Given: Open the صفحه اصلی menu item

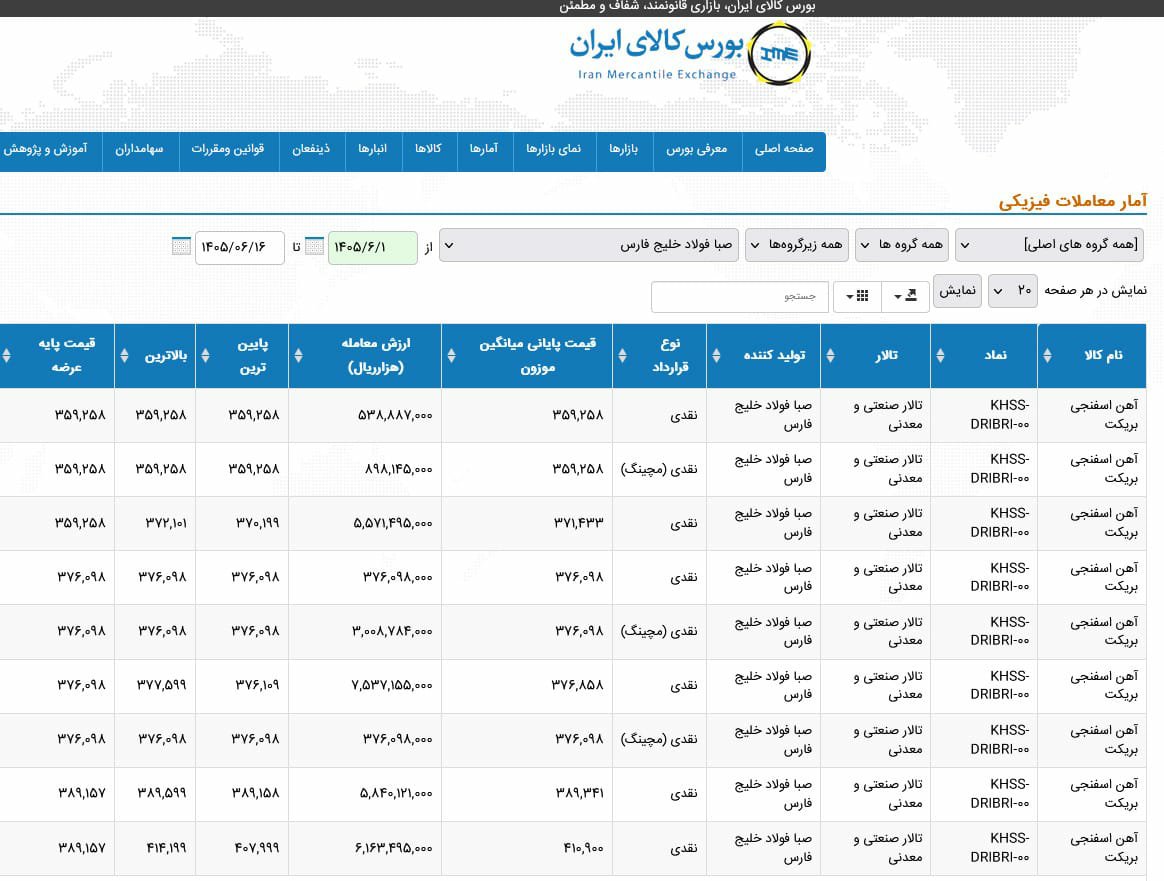Looking at the screenshot, I should pos(784,149).
